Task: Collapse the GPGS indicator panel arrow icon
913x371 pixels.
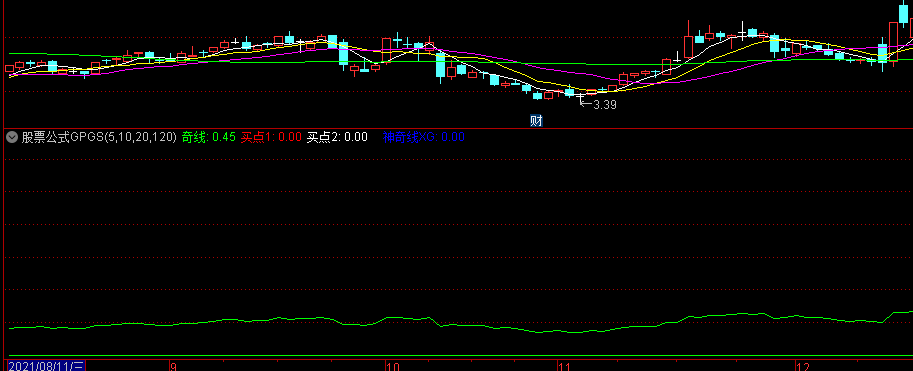Action: coord(12,137)
